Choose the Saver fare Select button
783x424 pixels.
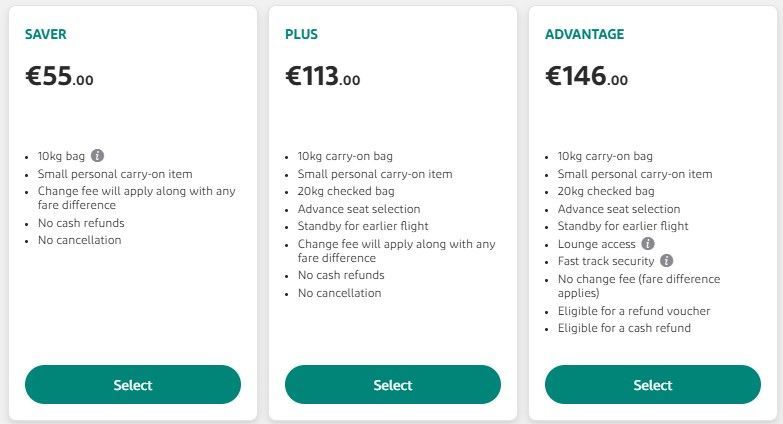(133, 385)
